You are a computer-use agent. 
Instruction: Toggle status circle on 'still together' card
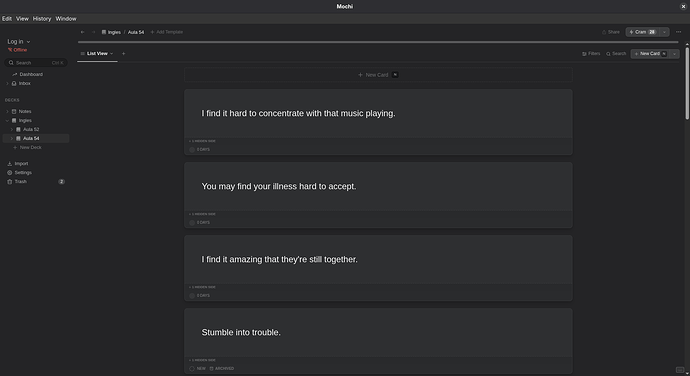coord(192,296)
